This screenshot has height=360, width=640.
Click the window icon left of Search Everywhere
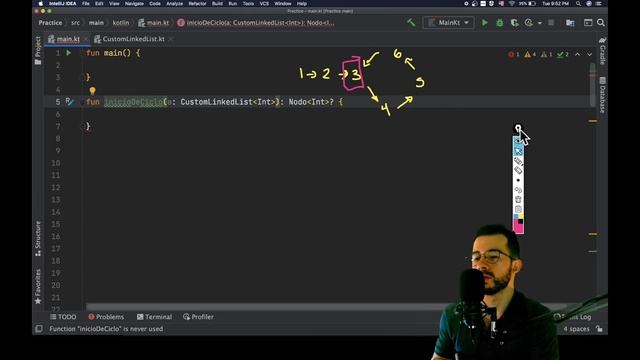point(588,23)
